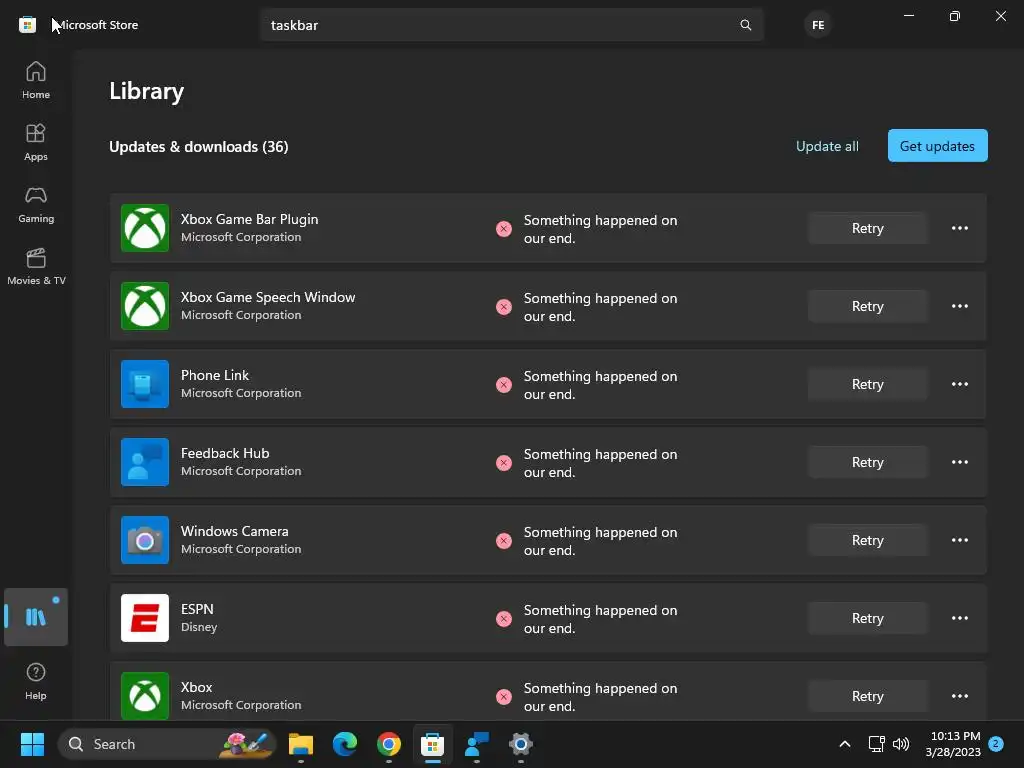Open more options for Xbox app
The width and height of the screenshot is (1024, 768).
pos(959,696)
